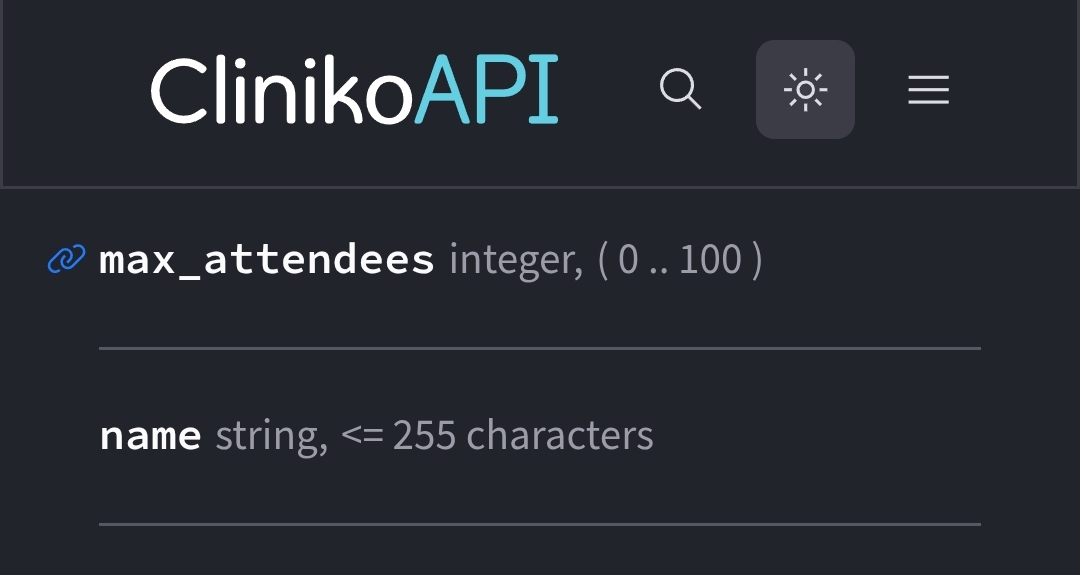Click anchor link icon beside max_attendees
Viewport: 1080px width, 575px height.
(x=67, y=261)
